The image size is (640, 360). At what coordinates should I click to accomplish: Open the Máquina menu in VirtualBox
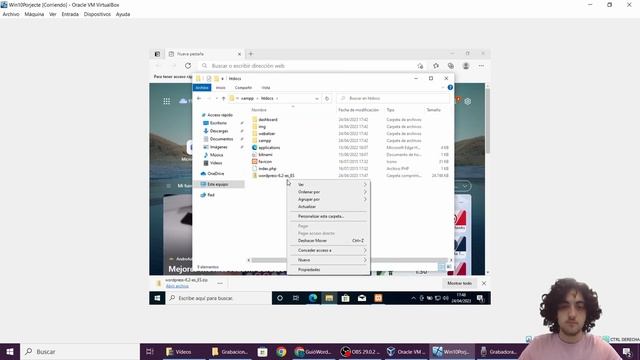pos(34,14)
